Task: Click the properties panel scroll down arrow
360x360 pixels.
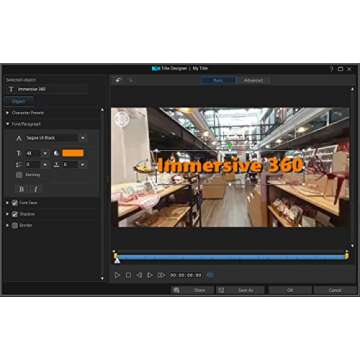Action: (102, 277)
